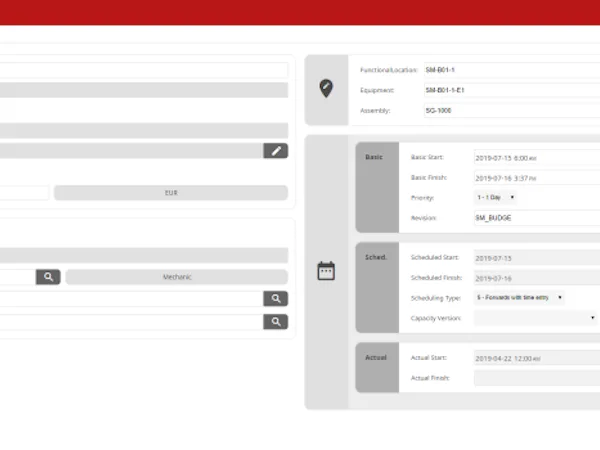This screenshot has height=450, width=600.
Task: Click the Scheduled Finish field
Action: click(537, 278)
